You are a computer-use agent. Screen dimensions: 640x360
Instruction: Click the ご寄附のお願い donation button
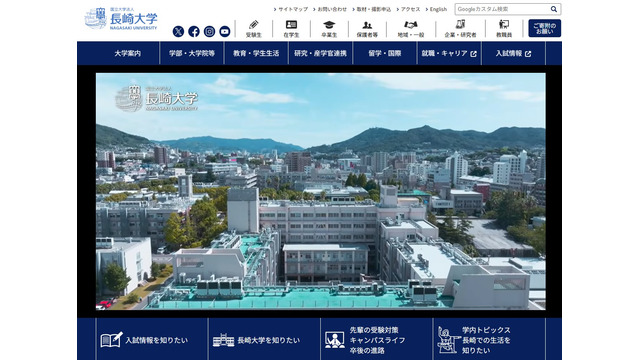click(x=544, y=28)
